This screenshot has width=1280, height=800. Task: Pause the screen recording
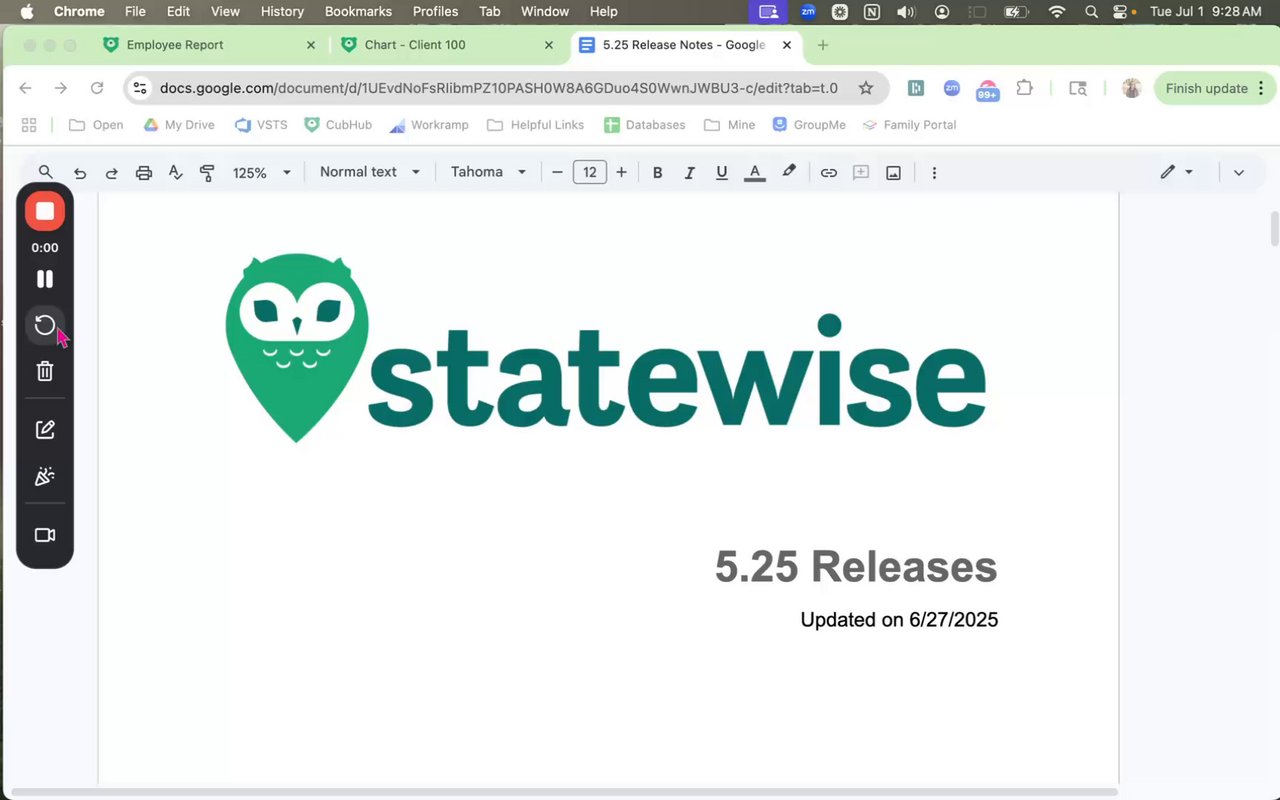pos(45,279)
